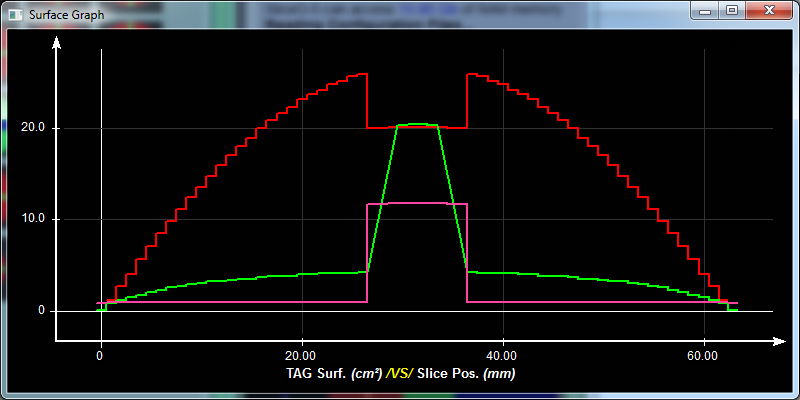Click the peak of the green curve
The image size is (800, 400).
(x=417, y=124)
